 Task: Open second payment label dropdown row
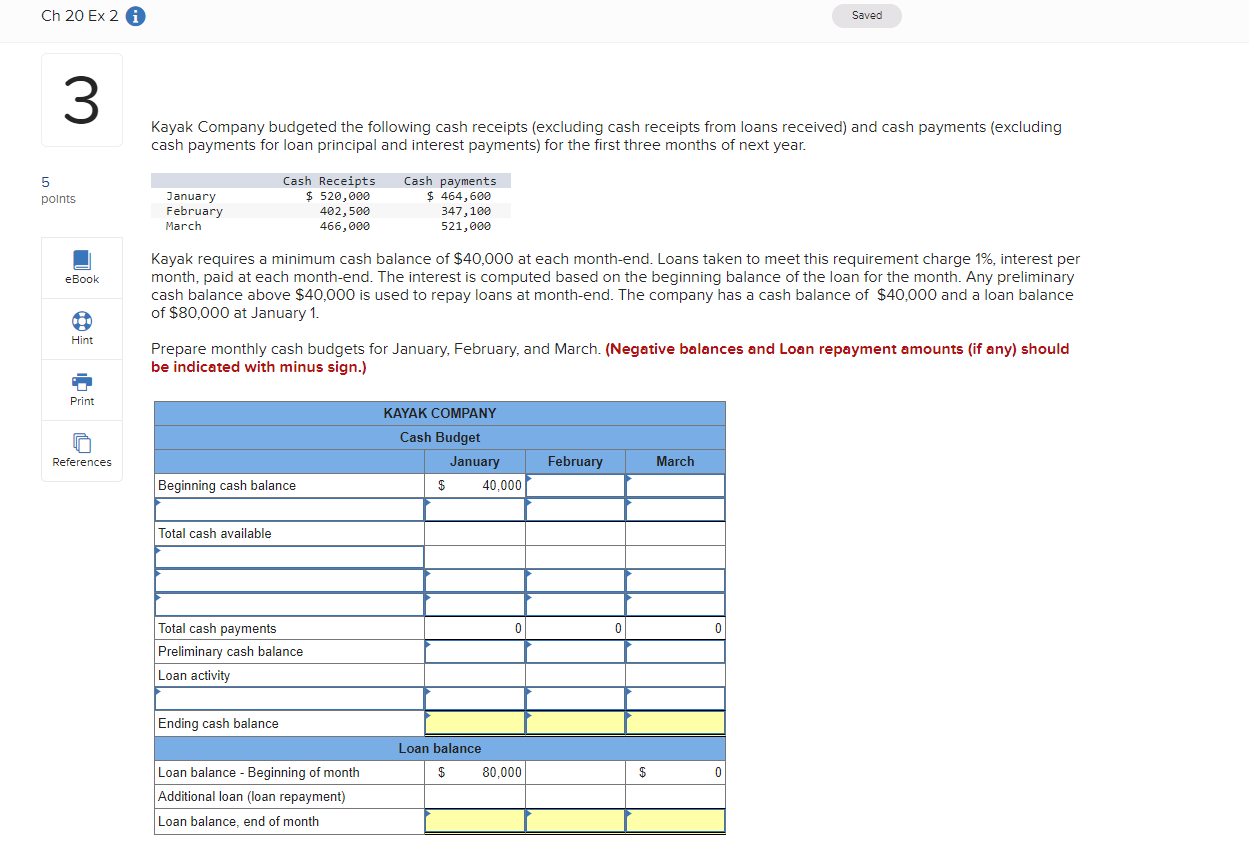290,580
